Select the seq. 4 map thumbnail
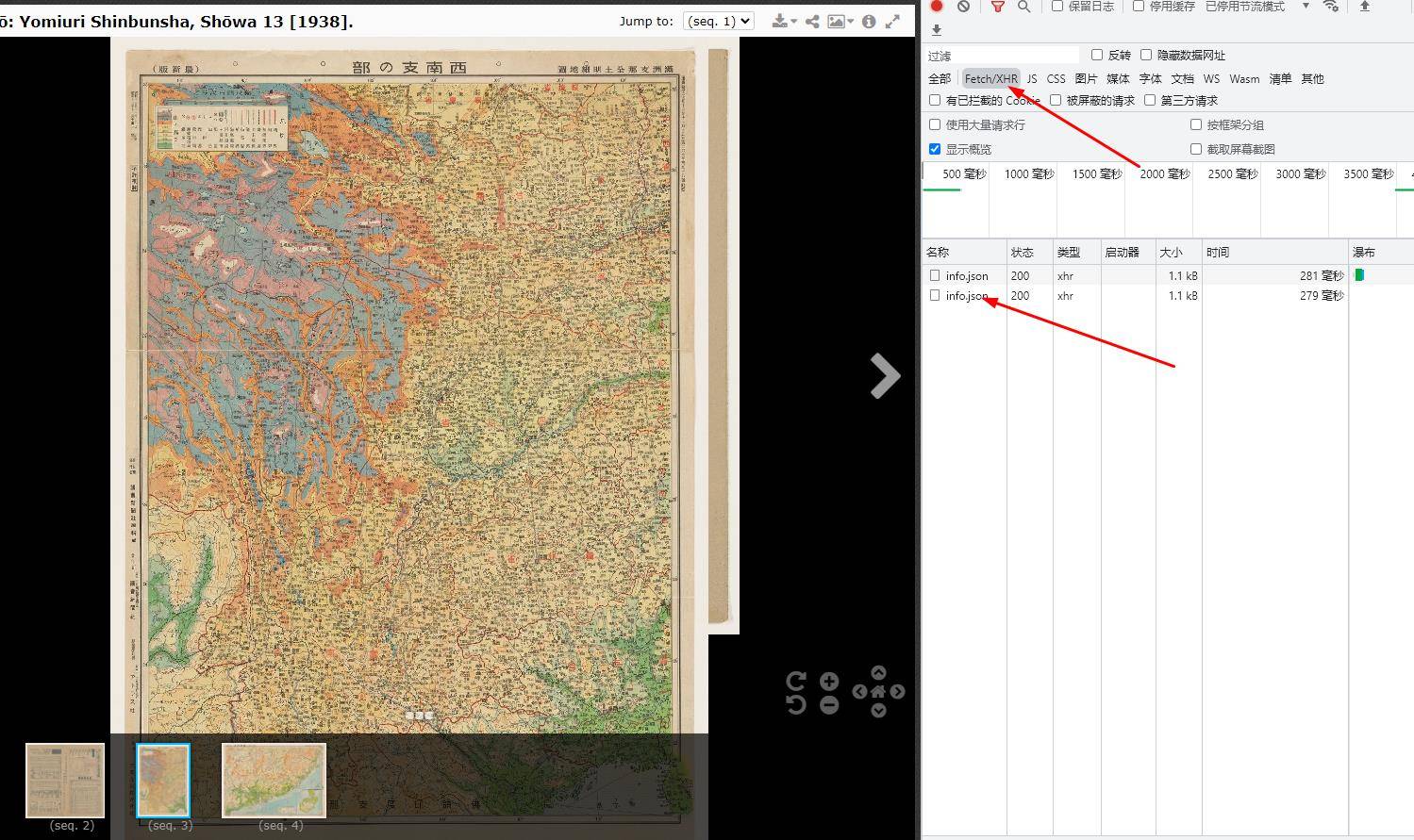This screenshot has height=840, width=1414. point(274,780)
